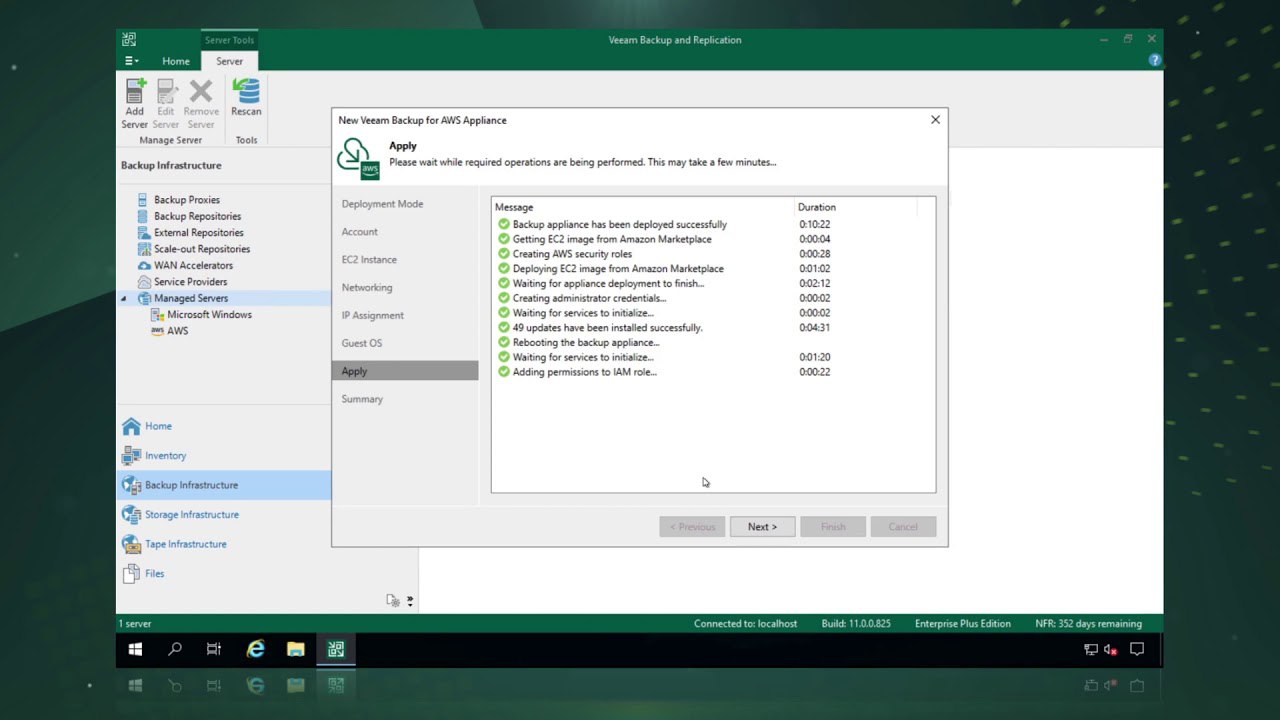1280x720 pixels.
Task: Switch to the Home ribbon tab
Action: (x=176, y=61)
